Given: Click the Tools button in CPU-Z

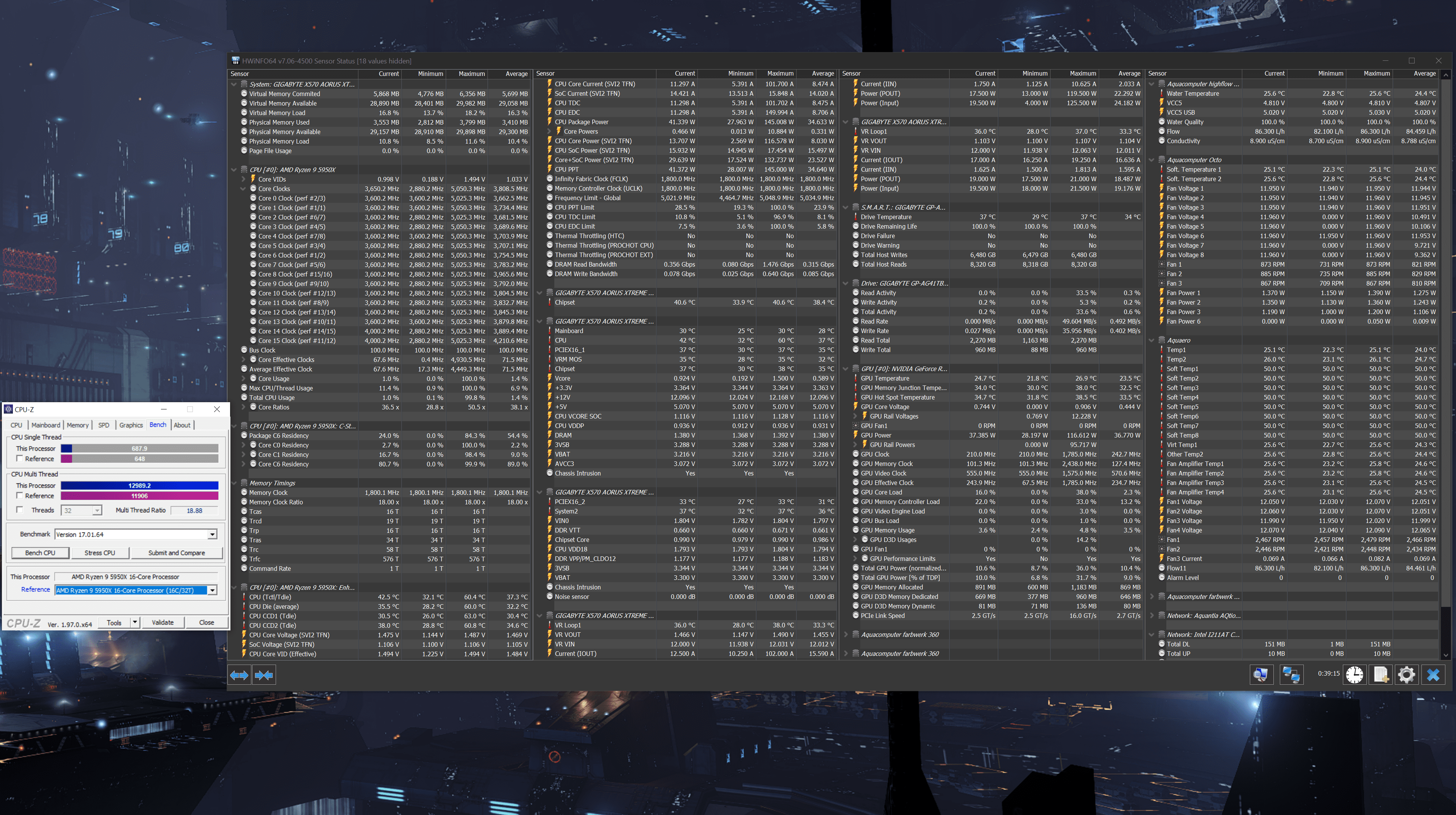Looking at the screenshot, I should 114,623.
